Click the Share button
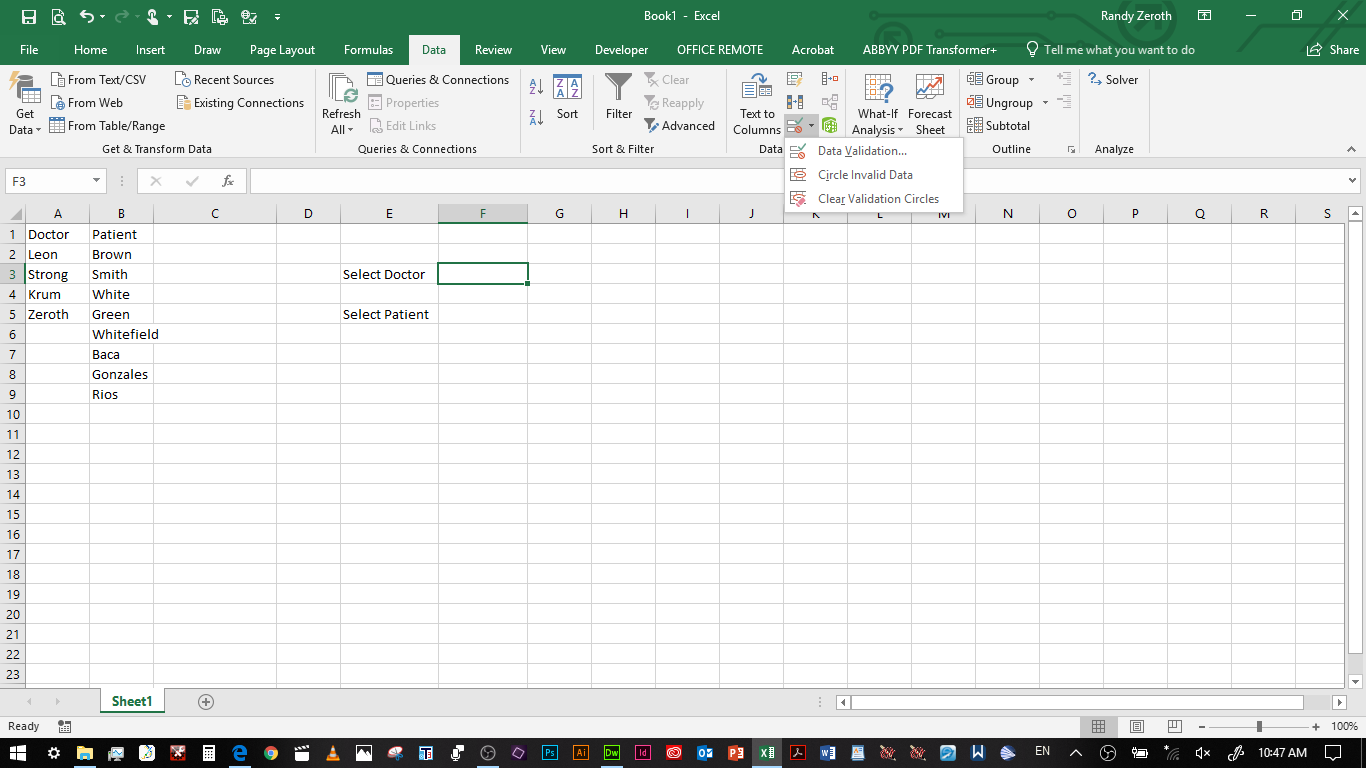The height and width of the screenshot is (768, 1366). [1333, 50]
